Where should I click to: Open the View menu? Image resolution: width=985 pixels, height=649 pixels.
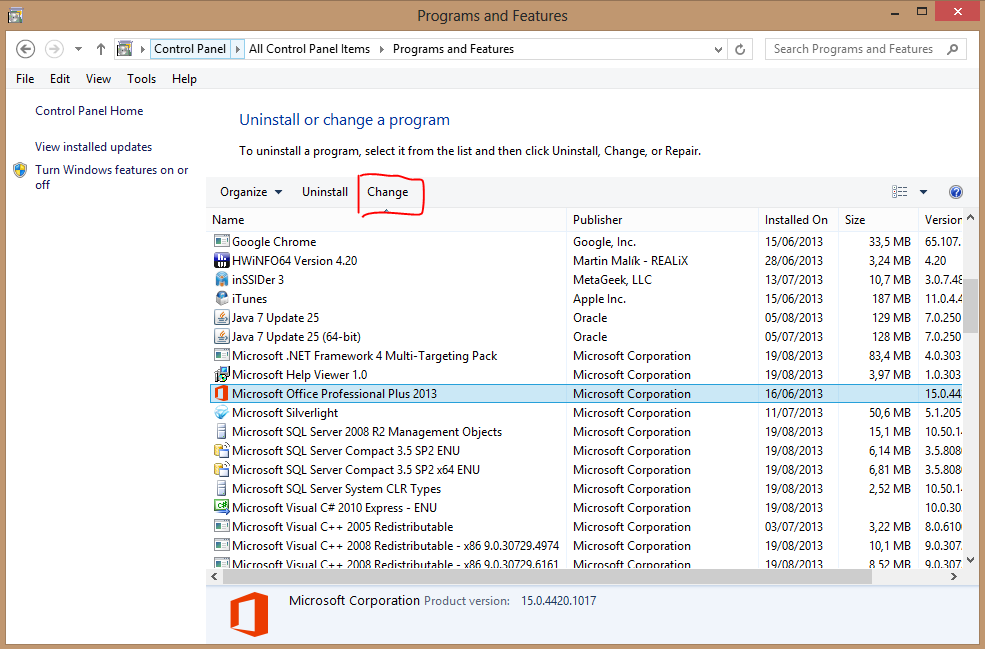coord(98,79)
